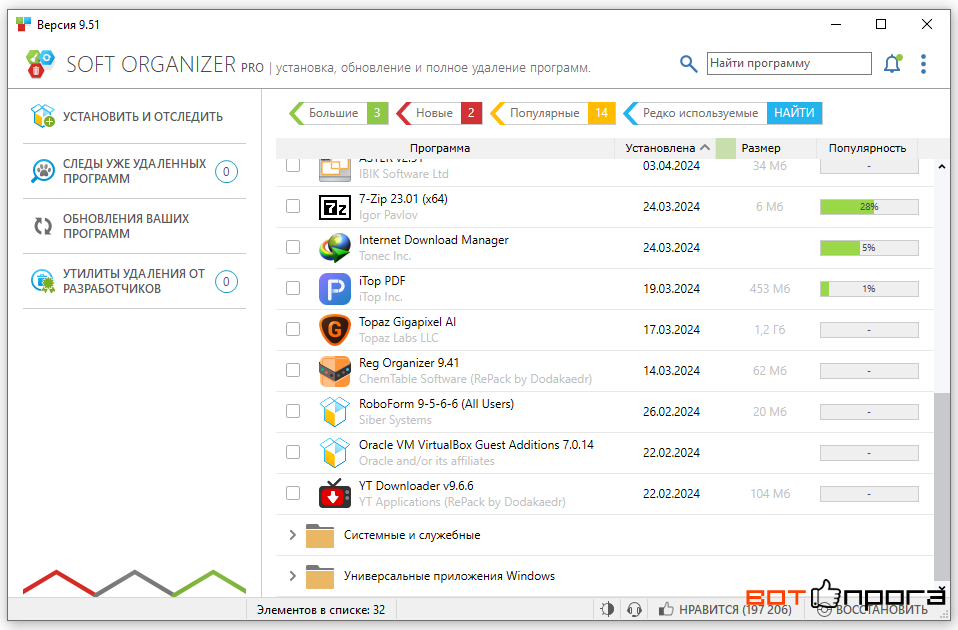Click the scrollbar up arrow
This screenshot has height=630, width=958.
click(x=942, y=166)
